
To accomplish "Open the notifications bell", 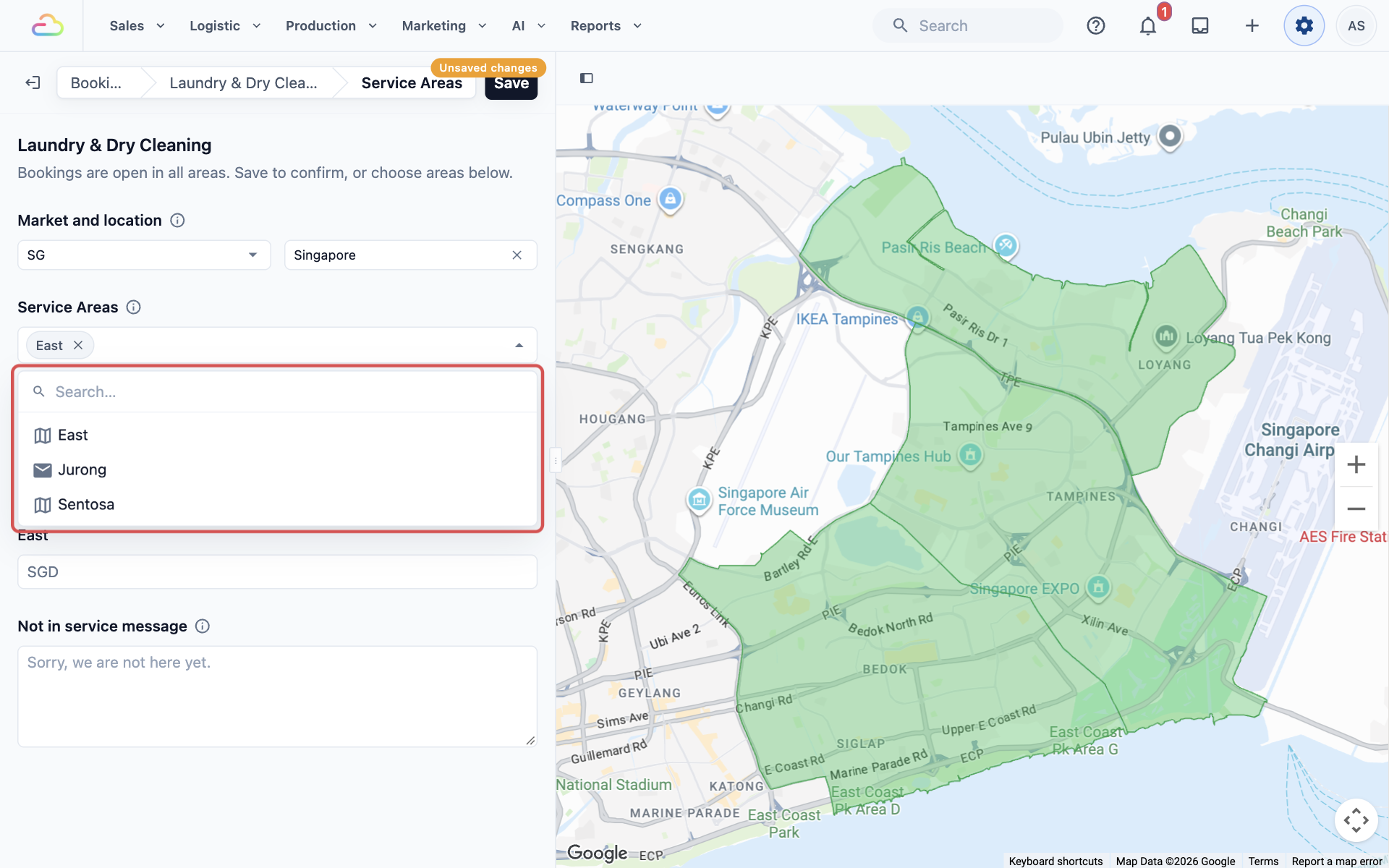I will coord(1148,26).
